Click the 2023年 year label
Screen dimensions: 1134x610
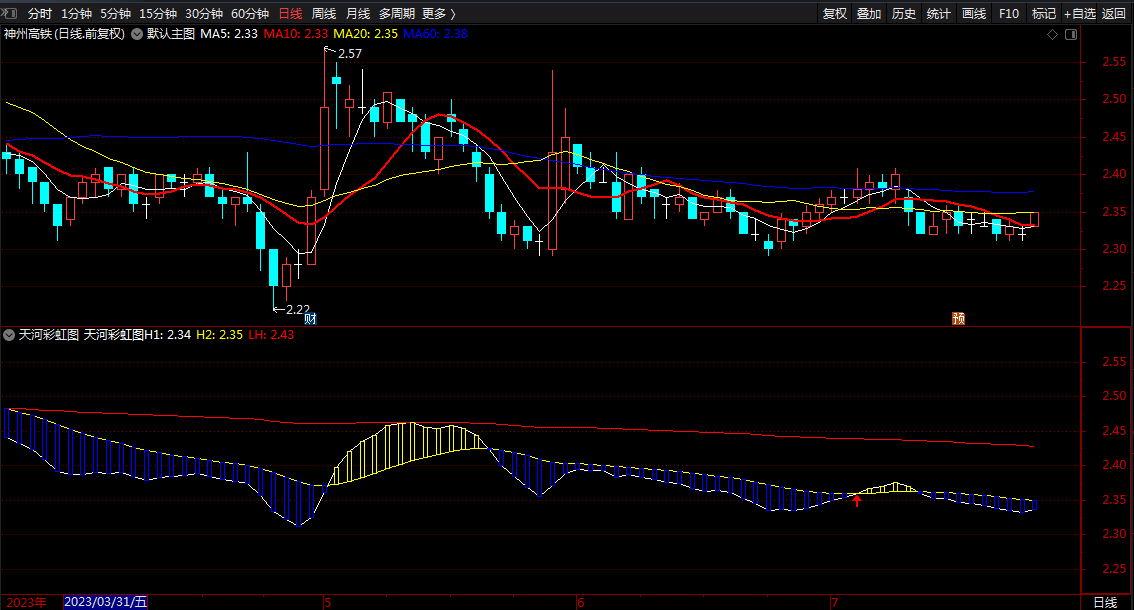[26, 602]
